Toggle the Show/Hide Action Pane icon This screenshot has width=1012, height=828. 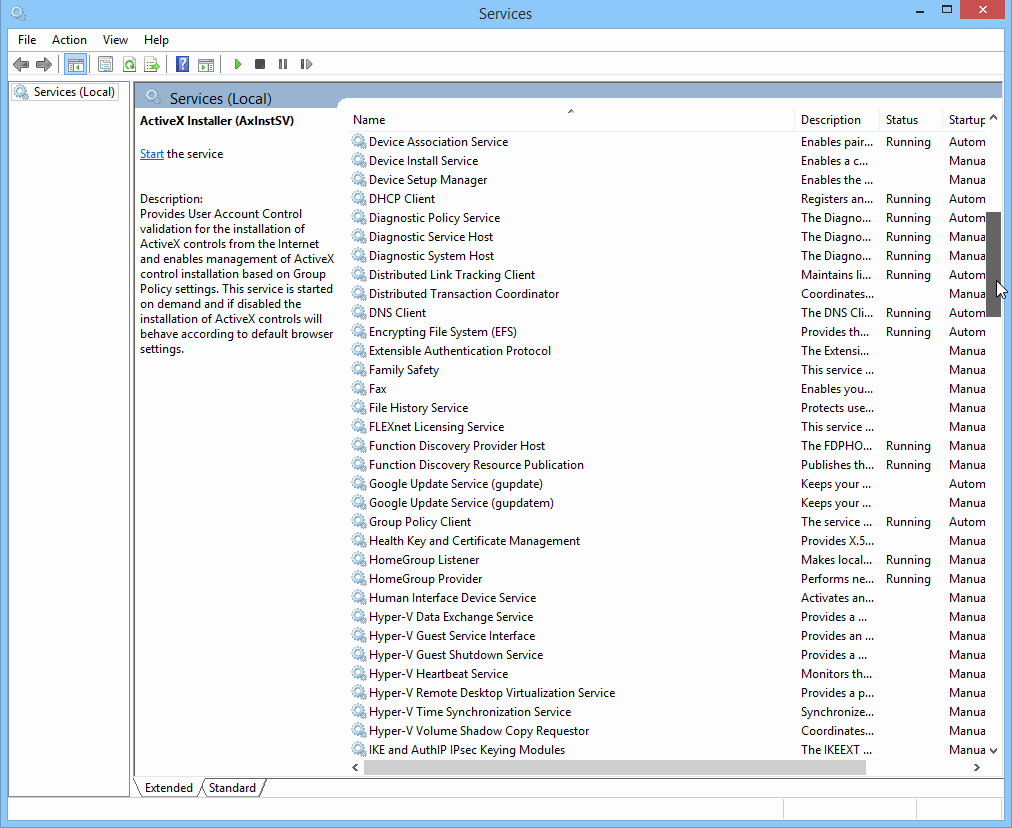pos(205,64)
